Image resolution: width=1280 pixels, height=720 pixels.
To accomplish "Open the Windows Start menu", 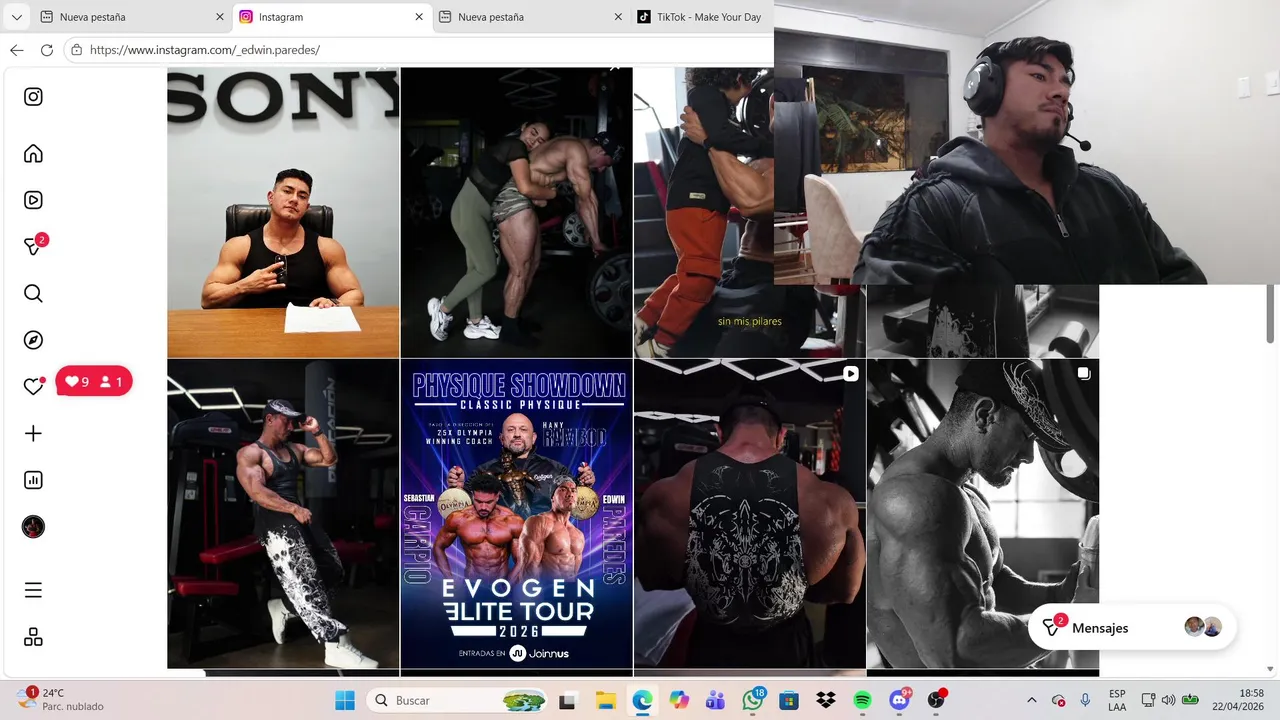I will [345, 700].
